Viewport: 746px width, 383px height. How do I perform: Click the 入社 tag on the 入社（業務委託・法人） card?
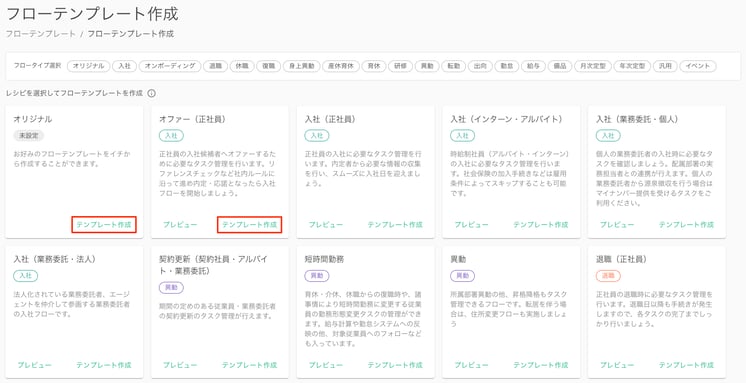(25, 275)
